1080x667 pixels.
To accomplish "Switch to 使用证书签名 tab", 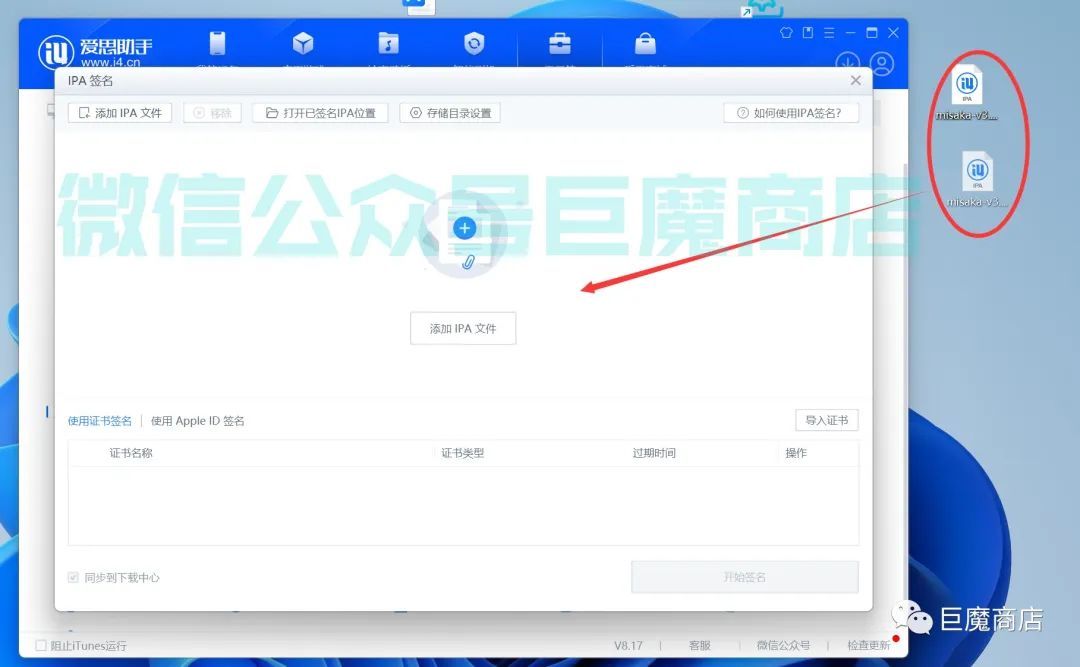I will tap(100, 420).
